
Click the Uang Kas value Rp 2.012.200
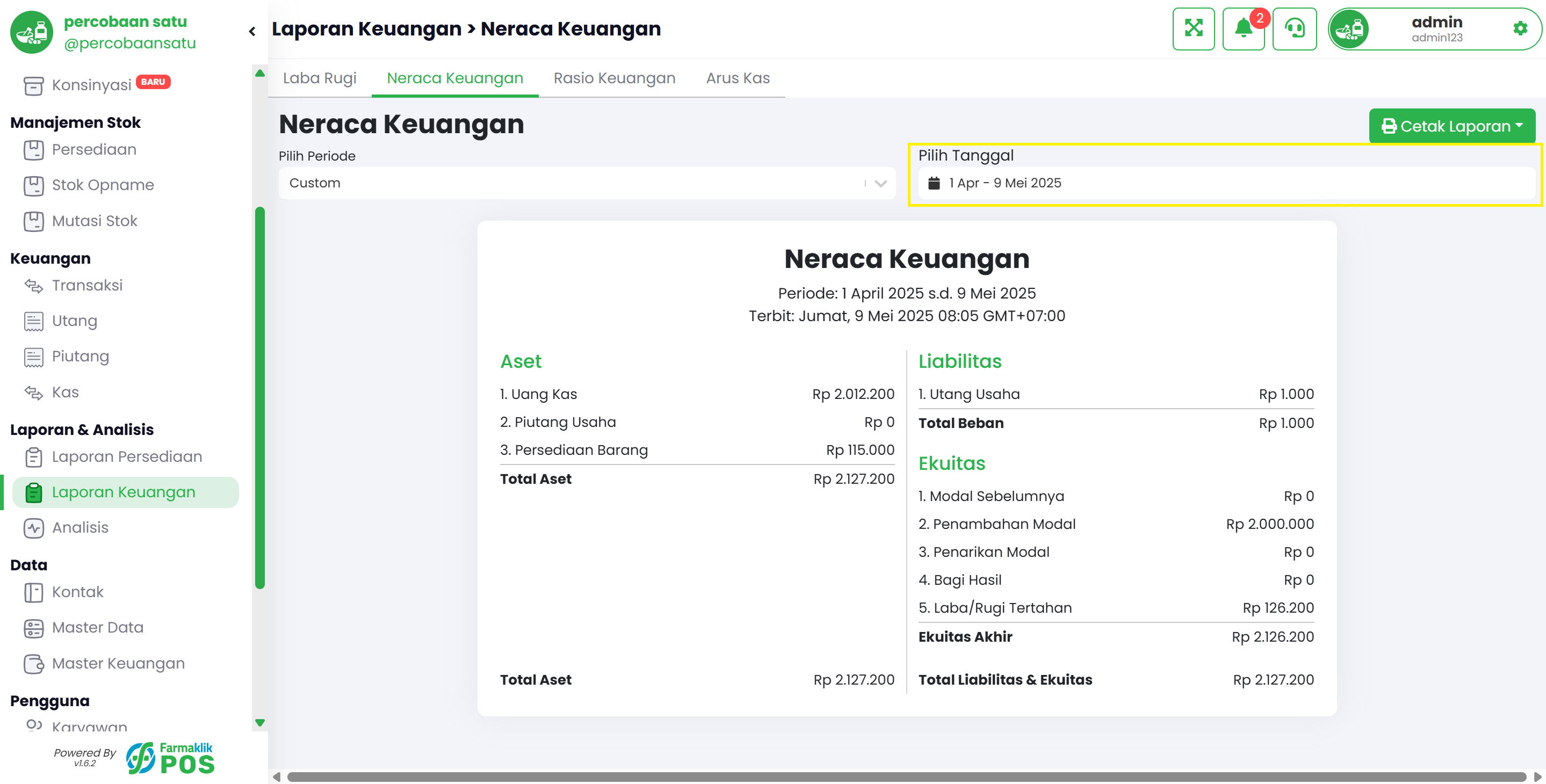pyautogui.click(x=853, y=394)
